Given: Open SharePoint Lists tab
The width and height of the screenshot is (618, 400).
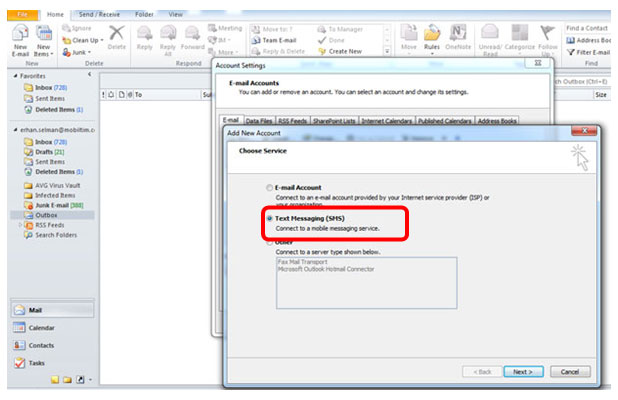Looking at the screenshot, I should (334, 121).
